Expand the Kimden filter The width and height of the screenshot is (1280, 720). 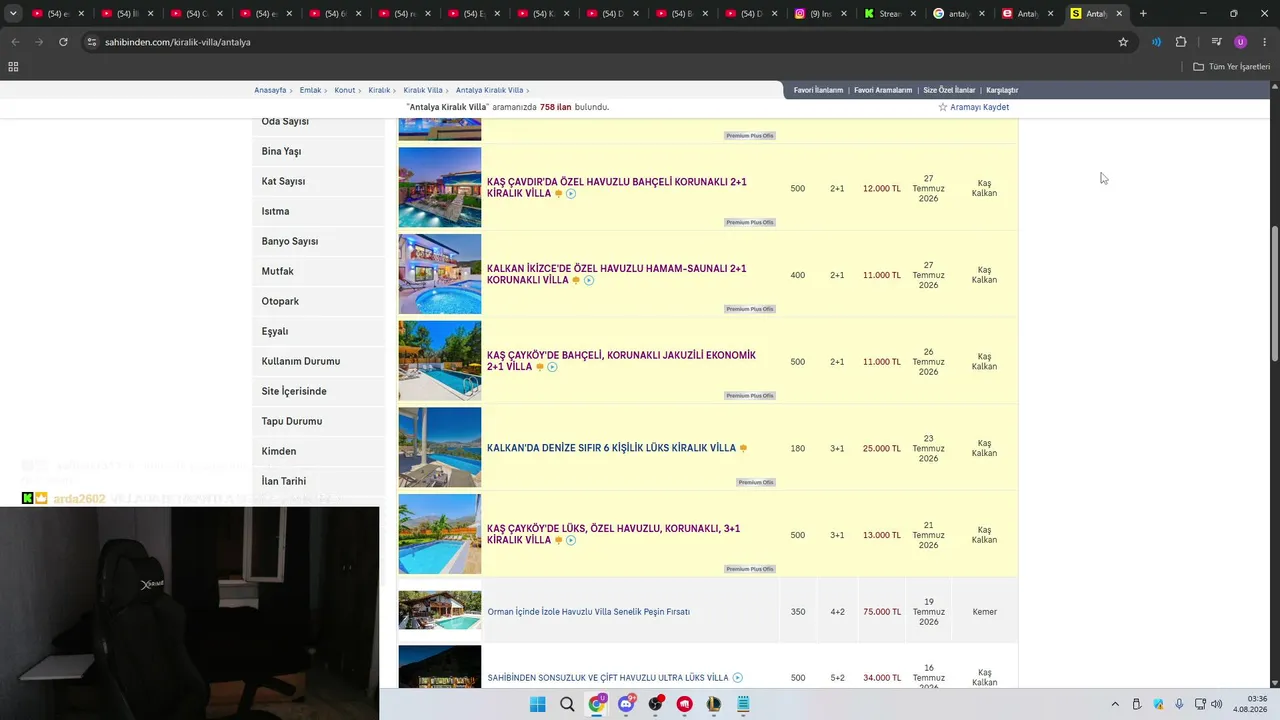(318, 451)
